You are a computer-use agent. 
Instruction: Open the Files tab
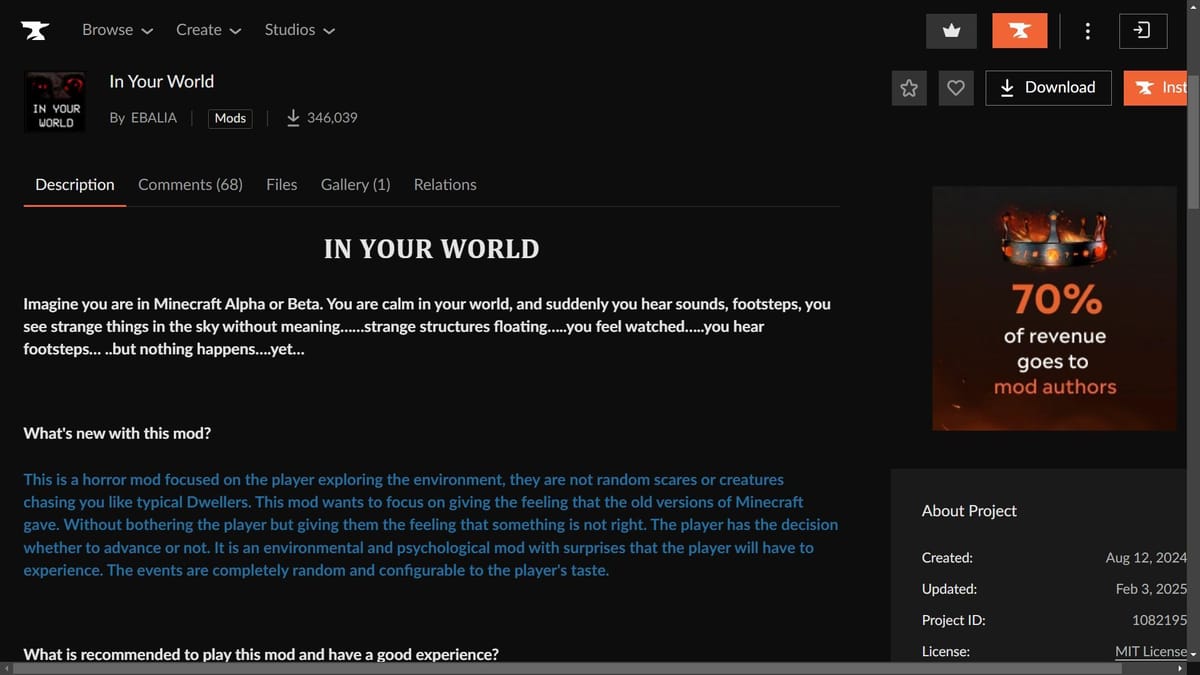(x=281, y=184)
